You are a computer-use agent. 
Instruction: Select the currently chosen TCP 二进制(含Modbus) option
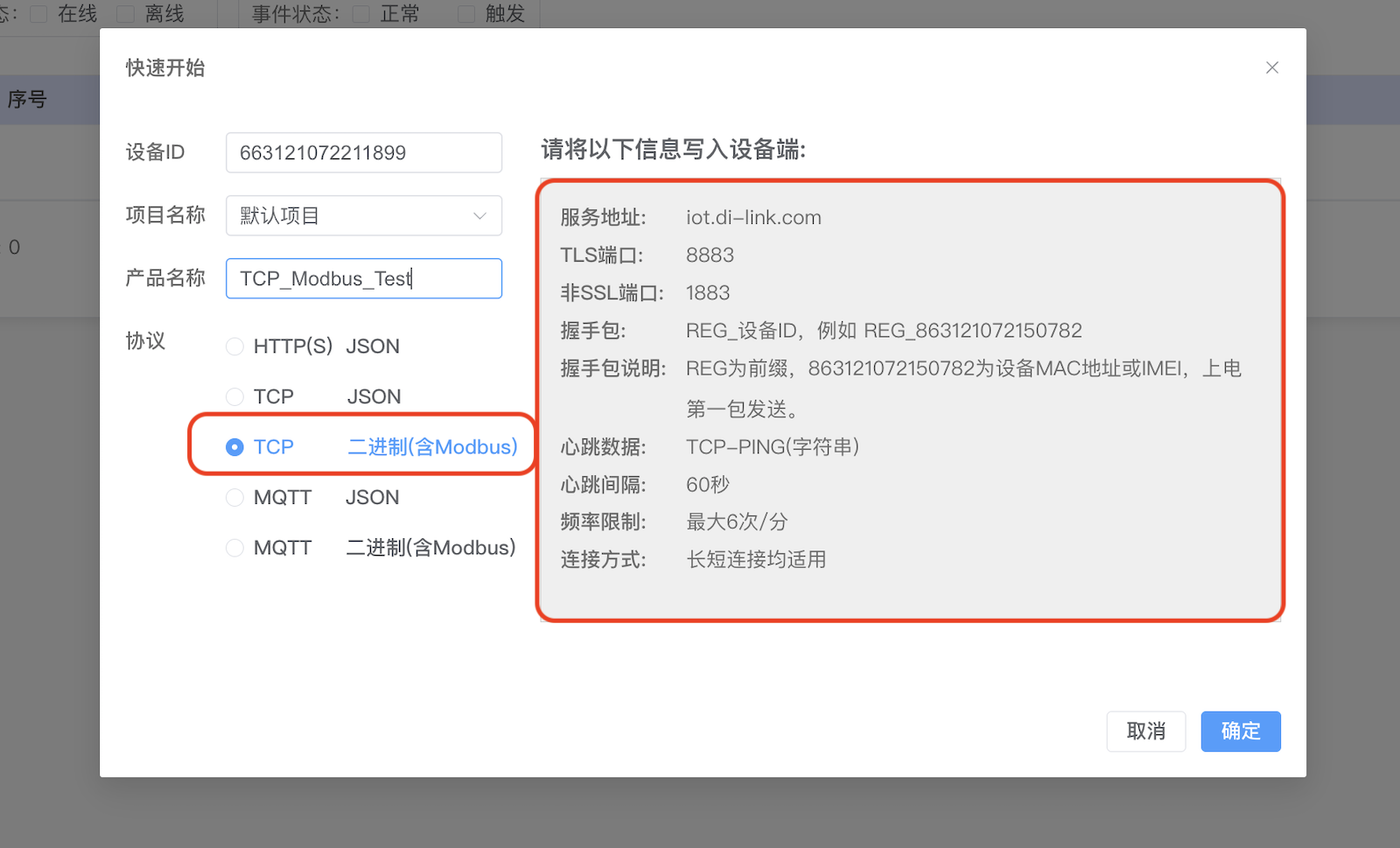(234, 446)
